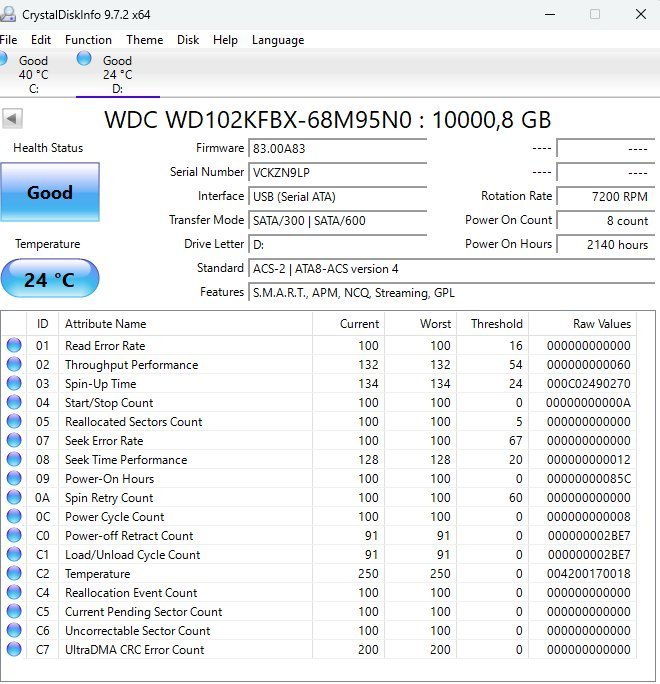Open the Language menu
The width and height of the screenshot is (660, 684).
click(x=277, y=40)
